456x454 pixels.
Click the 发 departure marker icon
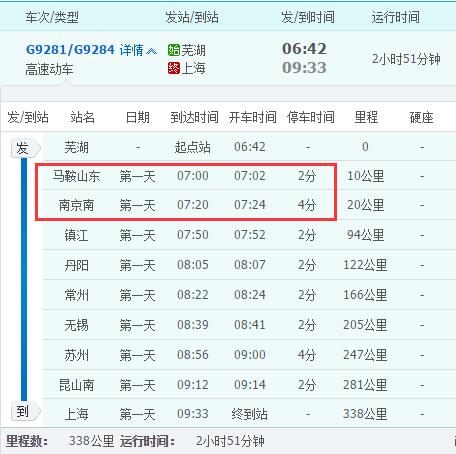click(x=25, y=148)
